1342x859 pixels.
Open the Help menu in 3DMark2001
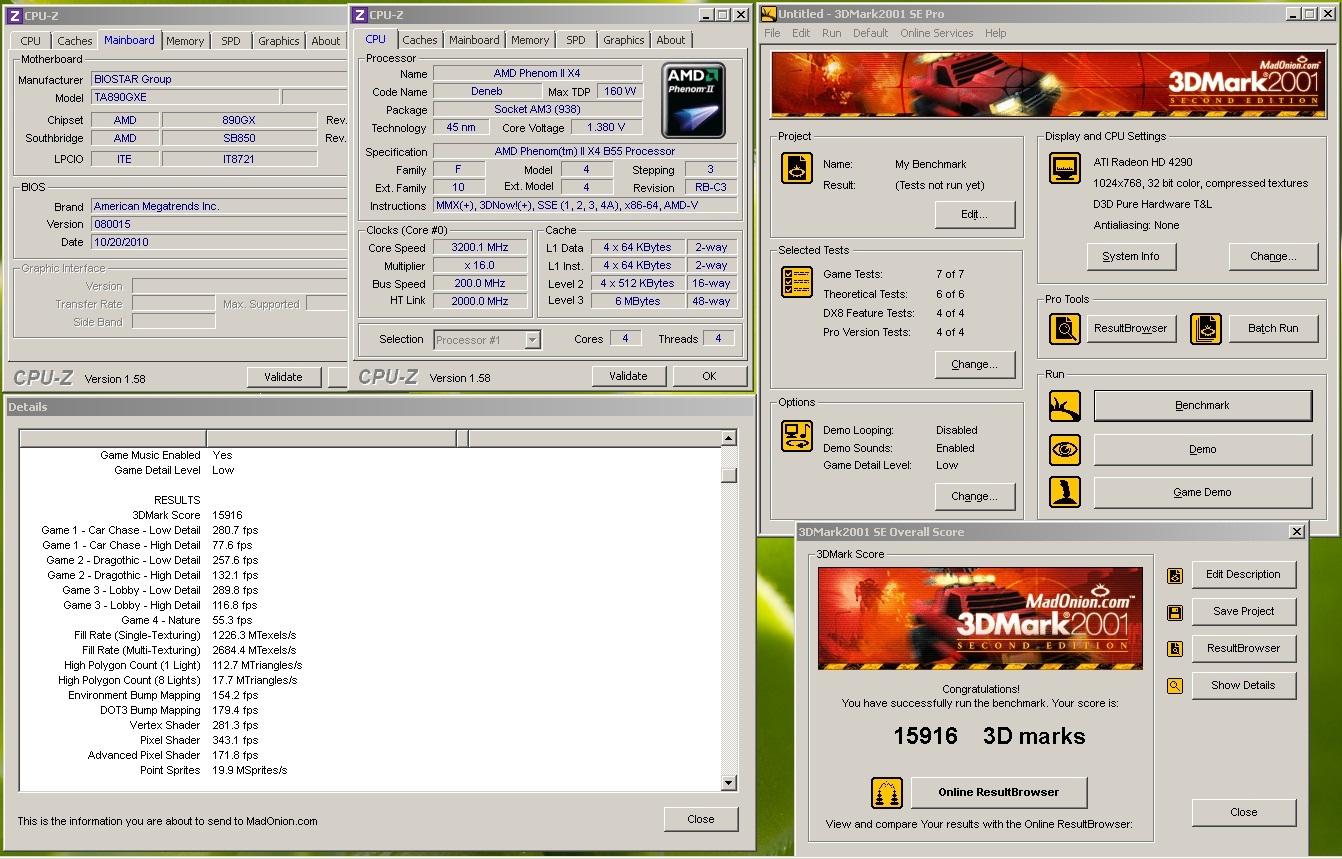coord(995,33)
